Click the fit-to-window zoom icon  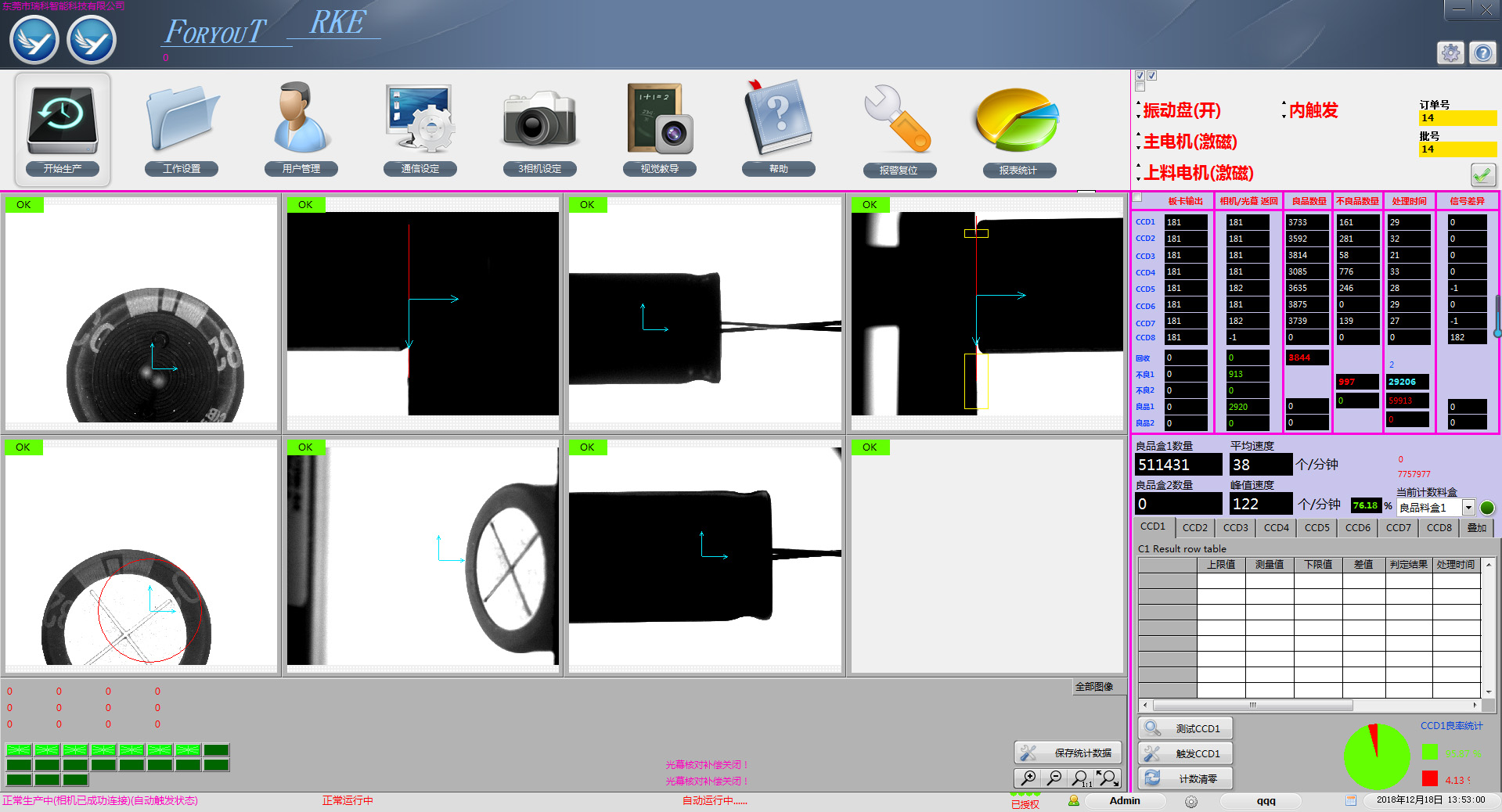click(1108, 778)
